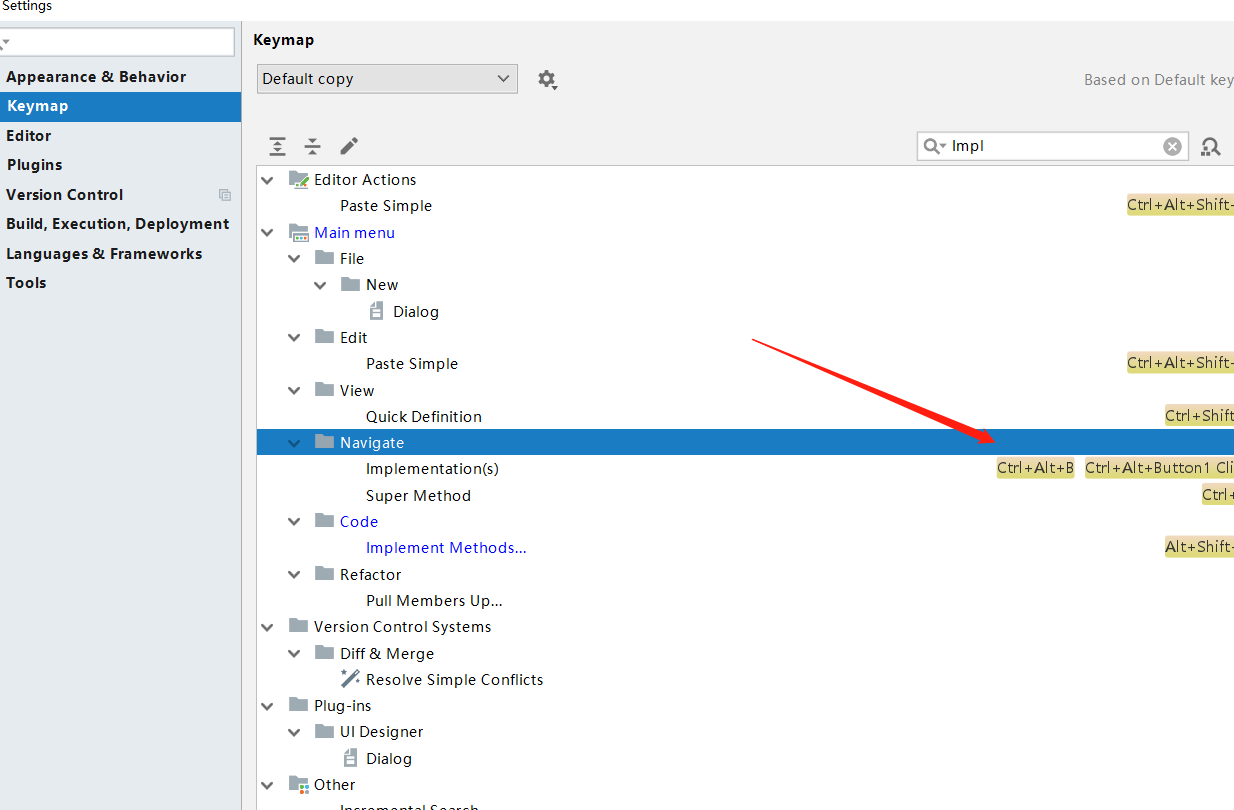This screenshot has width=1234, height=810.
Task: Collapse the Other group
Action: tap(267, 785)
